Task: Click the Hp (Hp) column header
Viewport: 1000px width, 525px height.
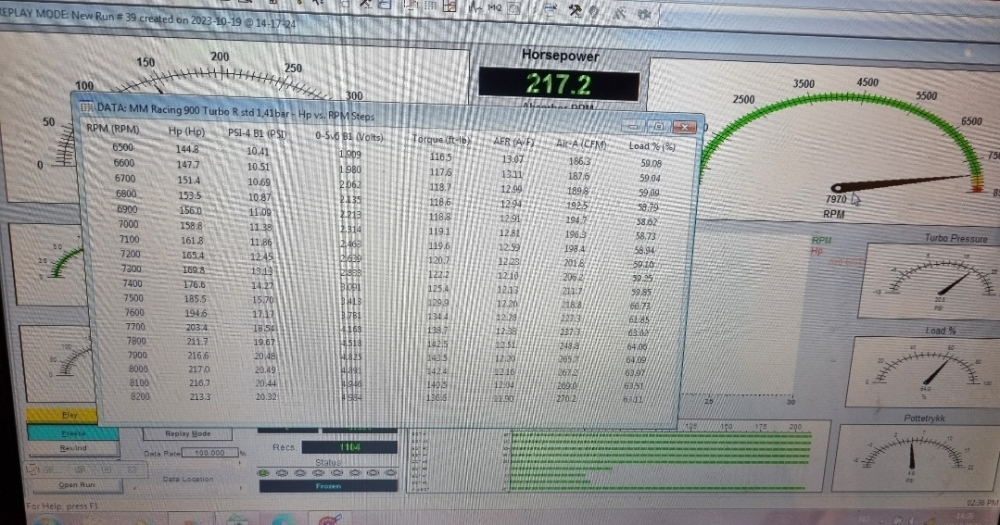Action: tap(186, 131)
